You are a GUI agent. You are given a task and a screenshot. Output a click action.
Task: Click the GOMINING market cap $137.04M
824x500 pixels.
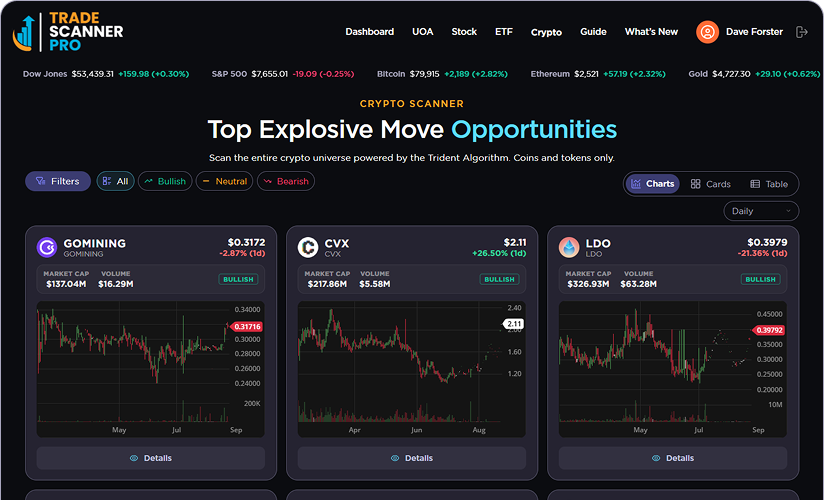(x=66, y=284)
